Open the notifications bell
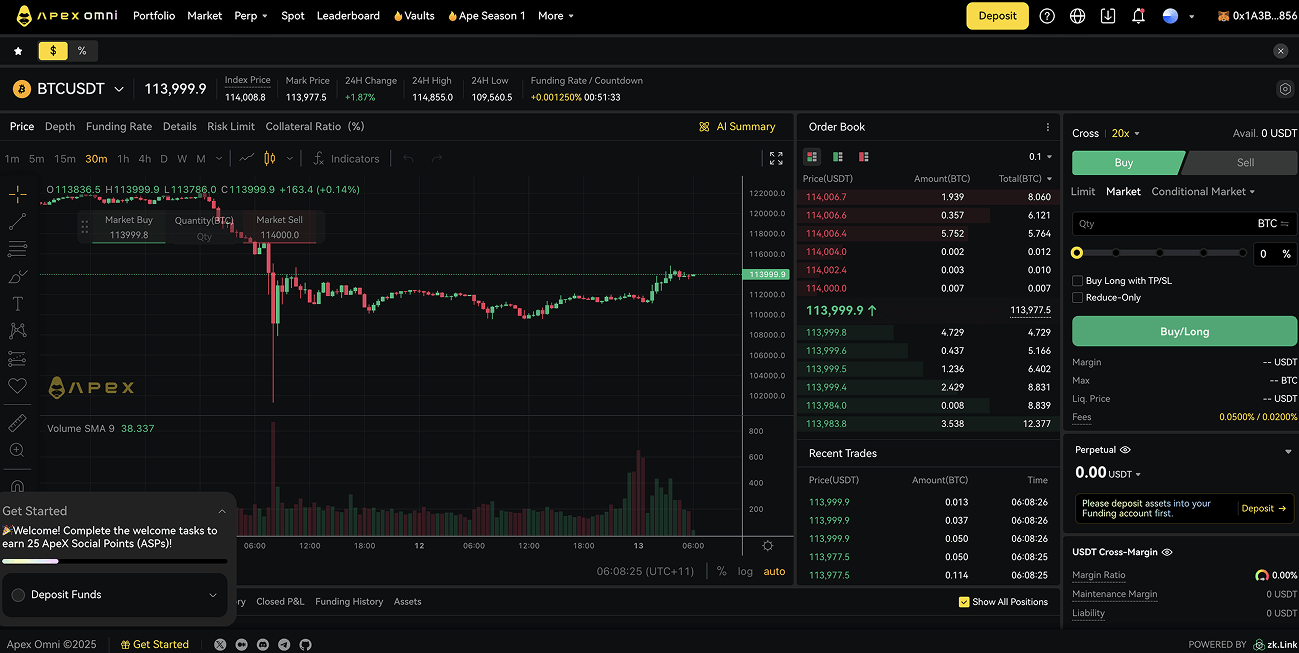 point(1138,16)
